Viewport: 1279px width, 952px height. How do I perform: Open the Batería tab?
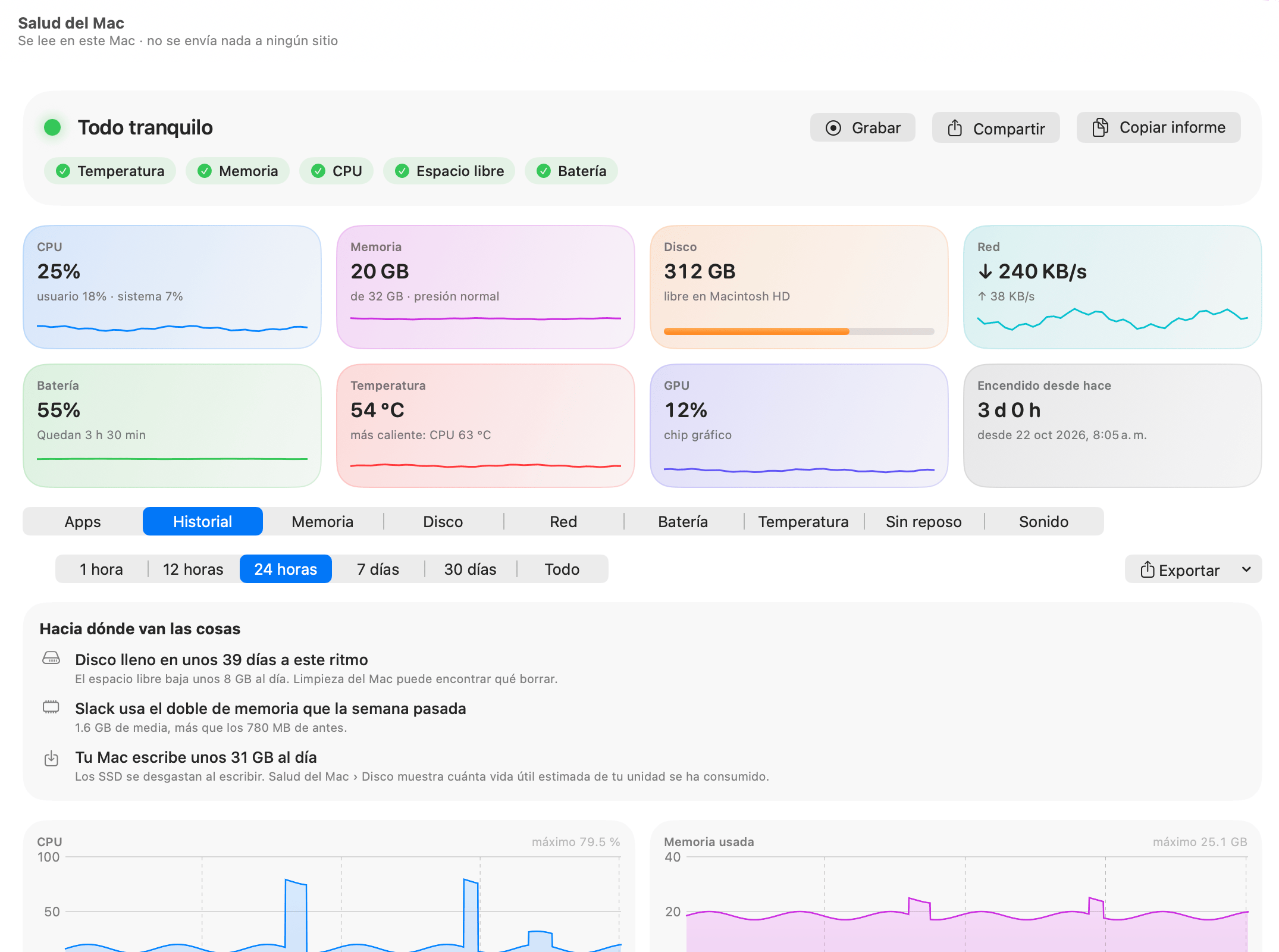coord(683,522)
